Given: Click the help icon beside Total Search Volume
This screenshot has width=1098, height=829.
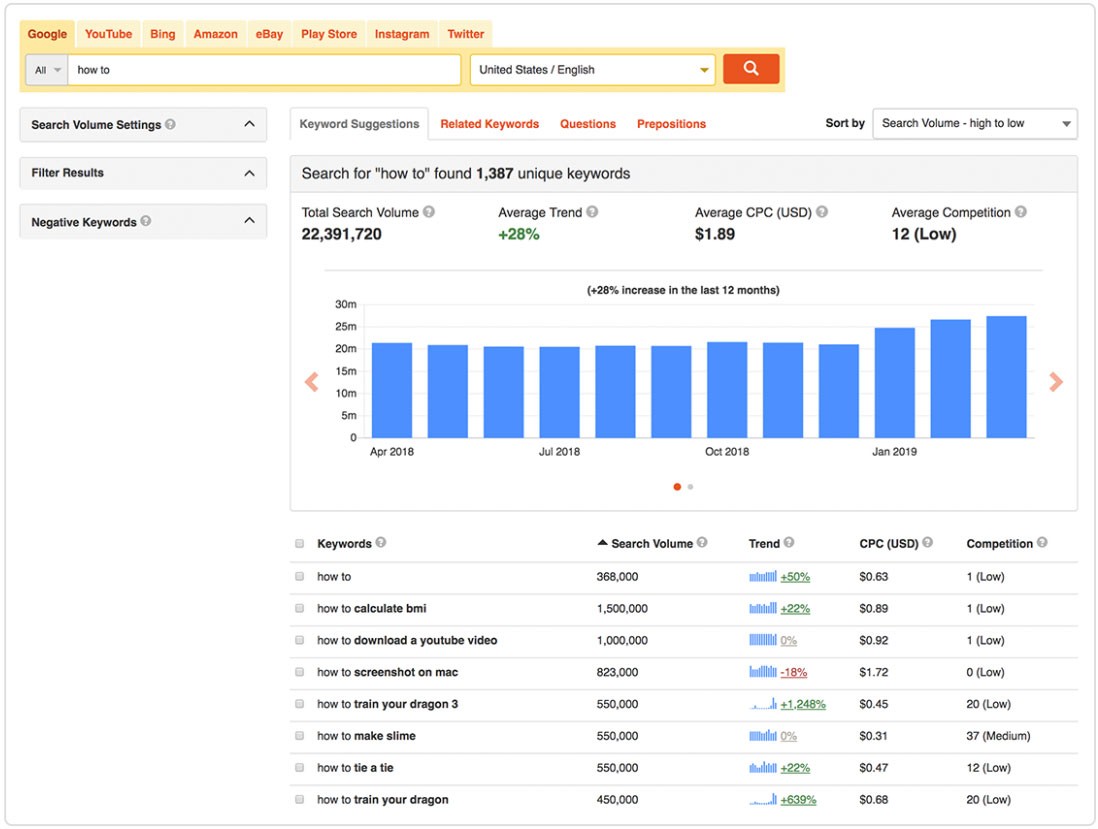Looking at the screenshot, I should (x=429, y=212).
